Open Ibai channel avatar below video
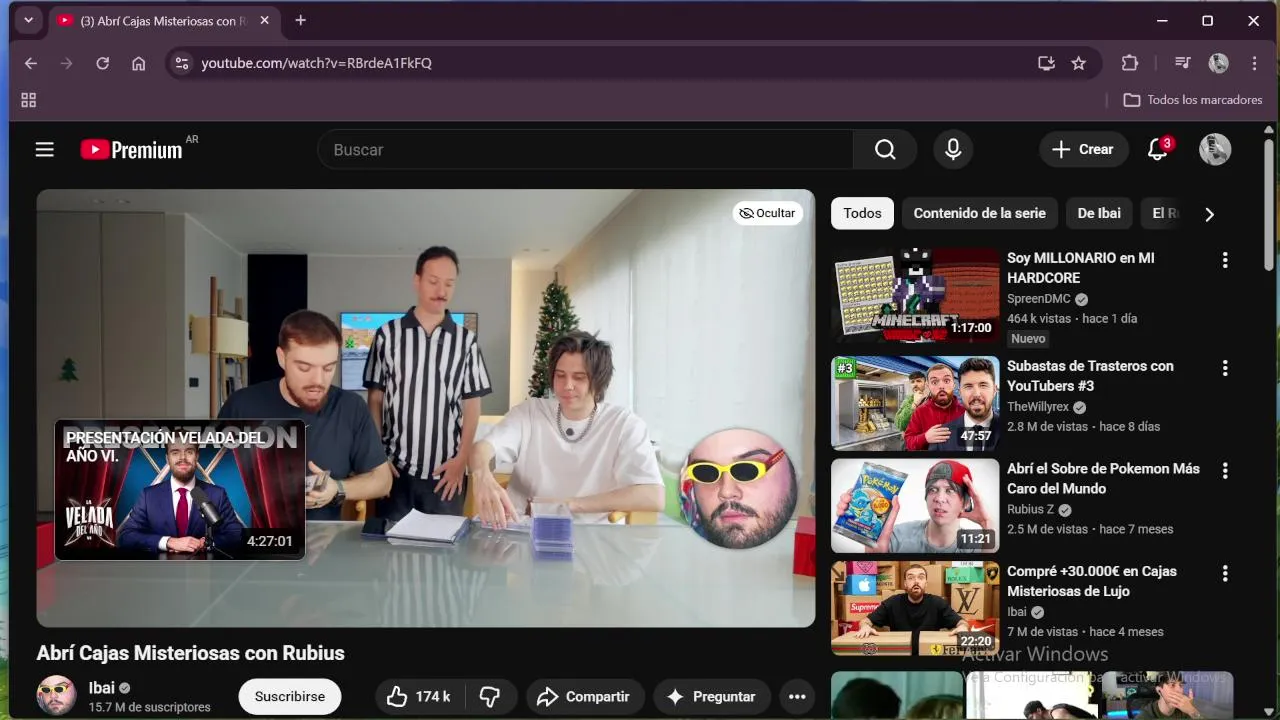The image size is (1280, 720). tap(56, 695)
